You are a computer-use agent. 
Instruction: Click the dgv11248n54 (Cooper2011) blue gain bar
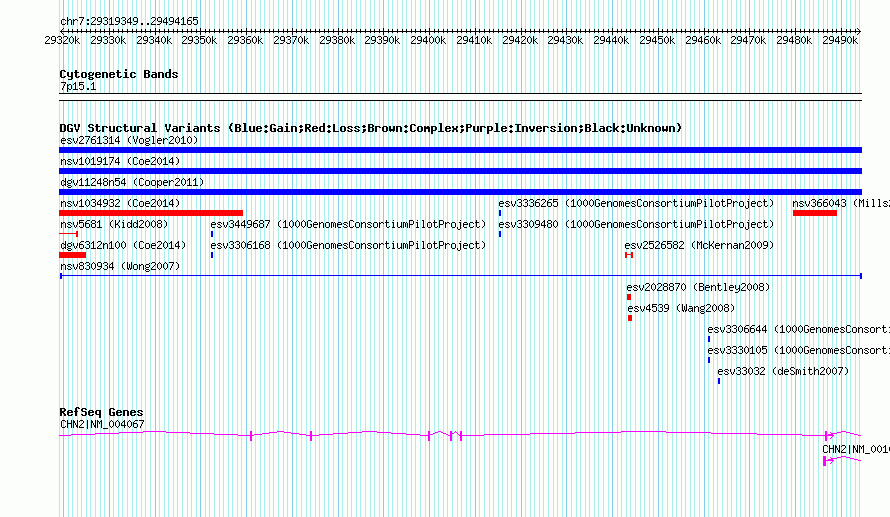coord(460,192)
